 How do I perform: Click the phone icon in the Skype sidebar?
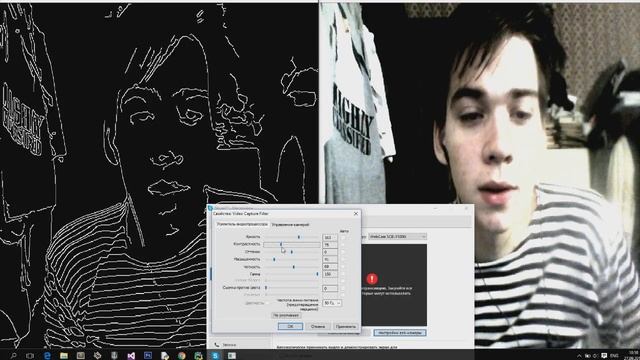coord(217,345)
